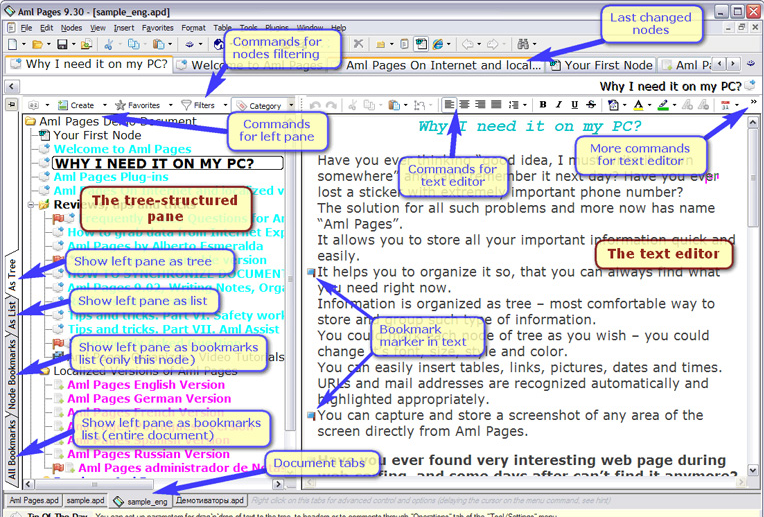The width and height of the screenshot is (764, 517).
Task: Click the Save icon in main toolbar
Action: pos(61,45)
